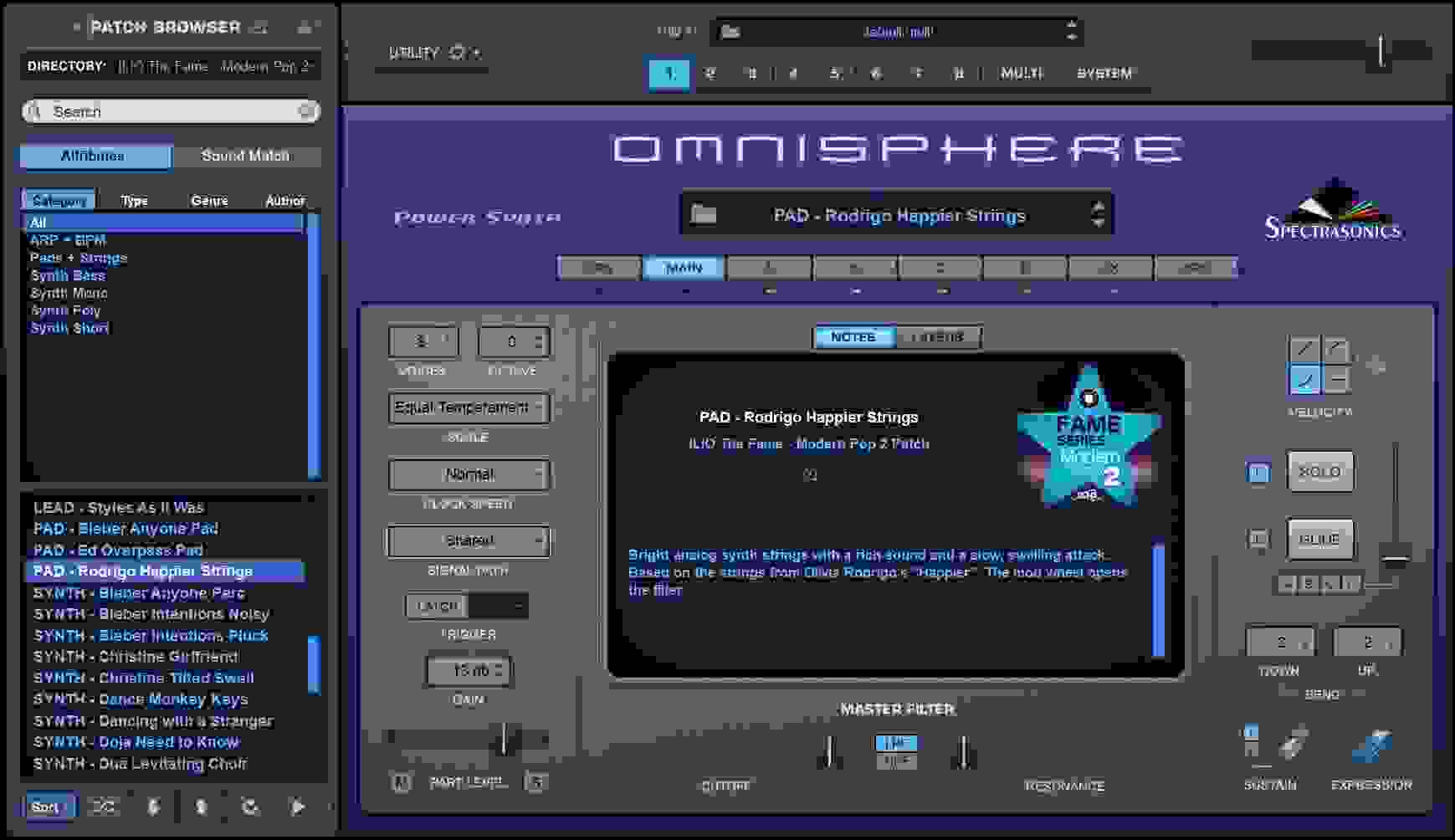Screen dimensions: 1455x840
Task: Switch to the SYSTEM tab
Action: (x=1104, y=74)
